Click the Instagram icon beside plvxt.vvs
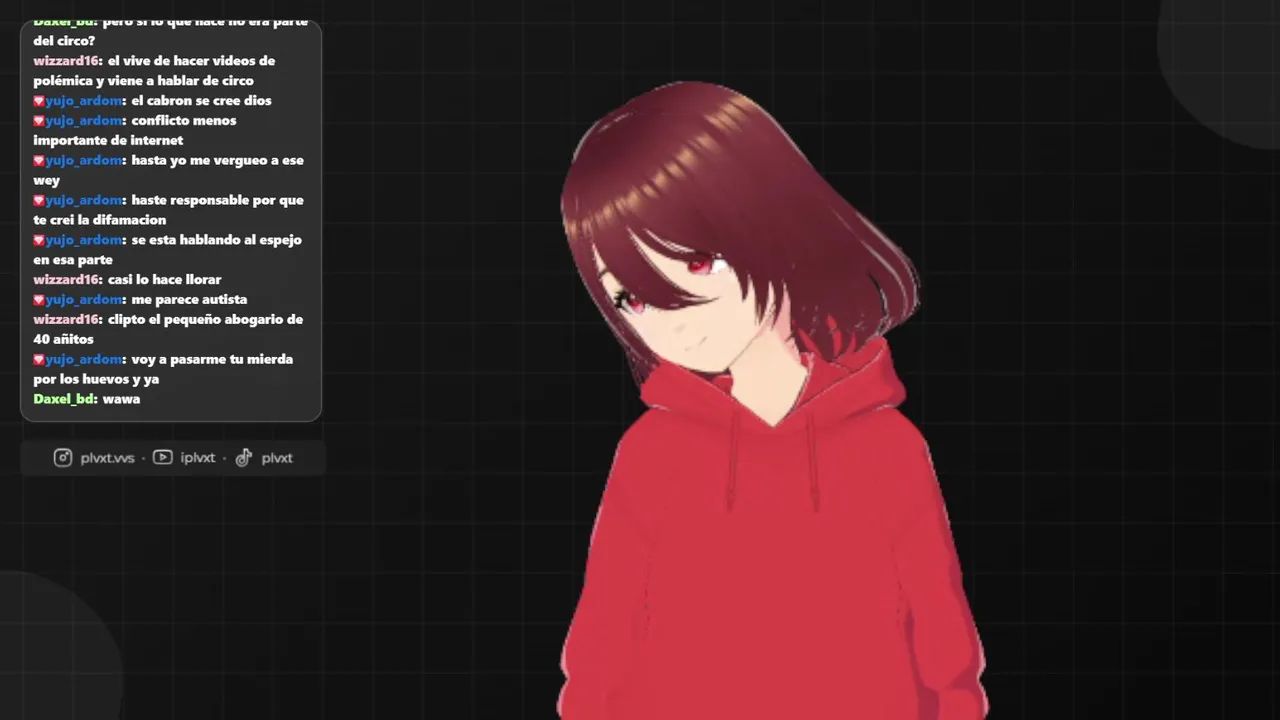1280x720 pixels. click(x=63, y=458)
